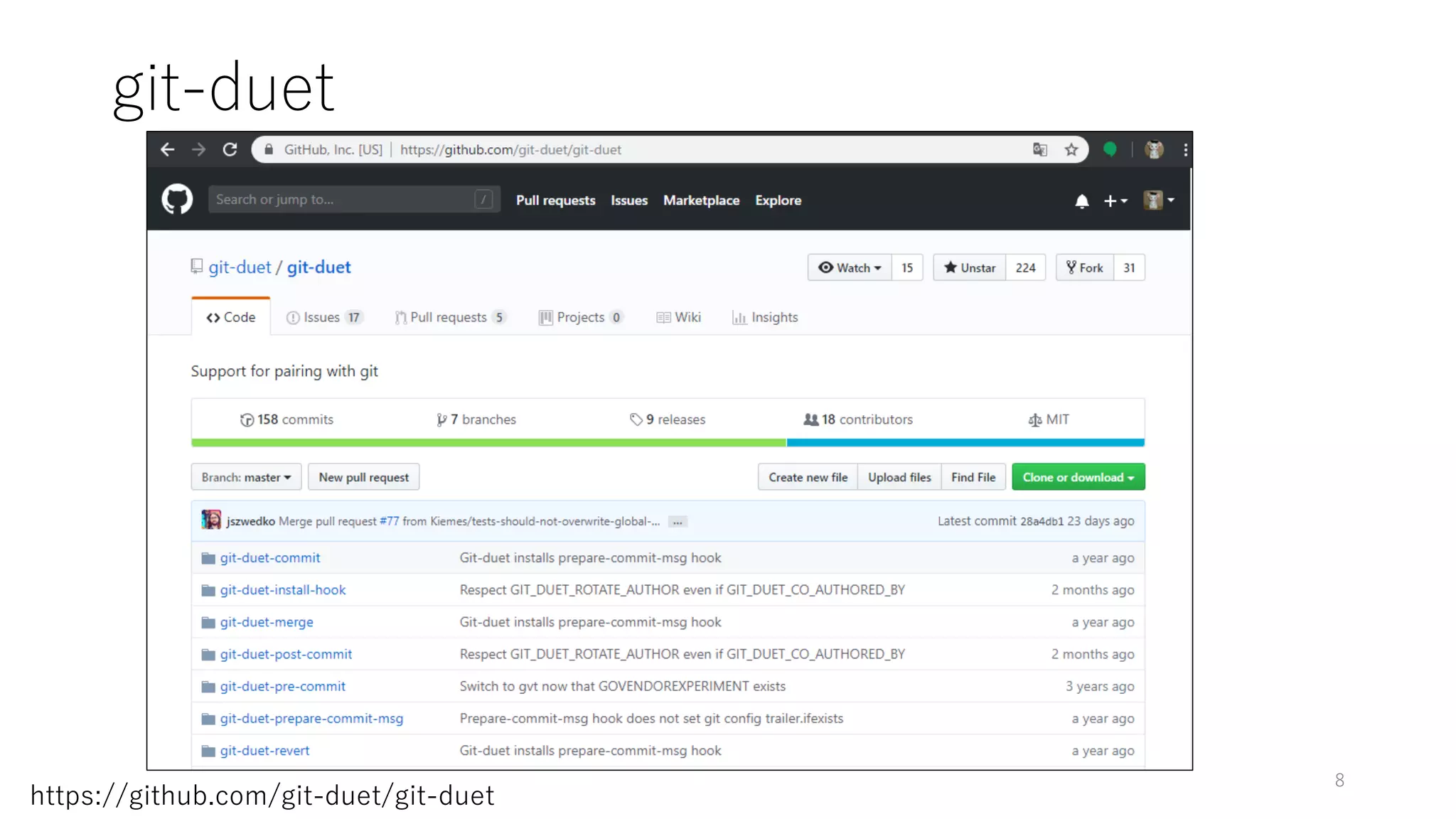The image size is (1456, 819).
Task: Click New pull request button
Action: coord(364,477)
